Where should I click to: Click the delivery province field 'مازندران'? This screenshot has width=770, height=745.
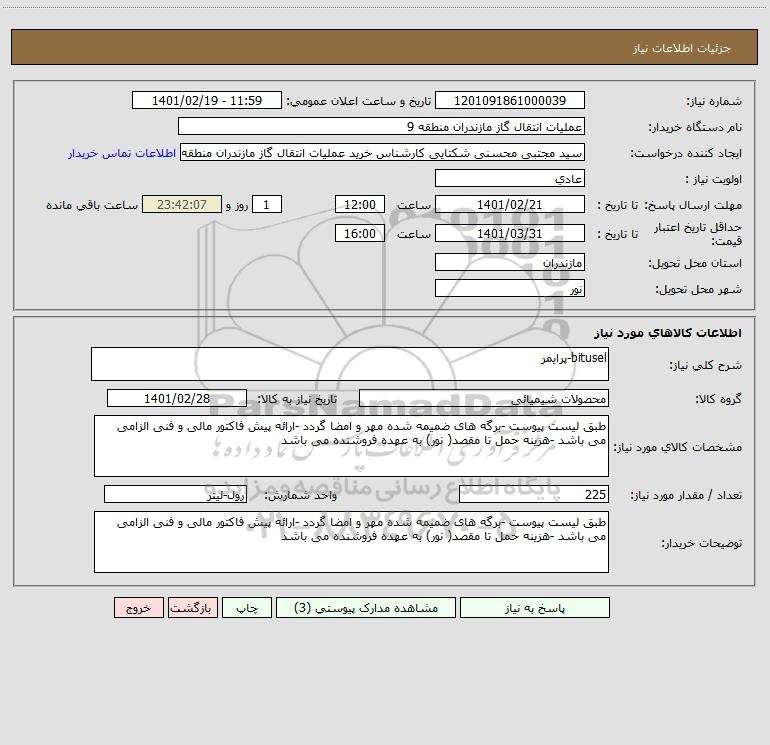510,262
